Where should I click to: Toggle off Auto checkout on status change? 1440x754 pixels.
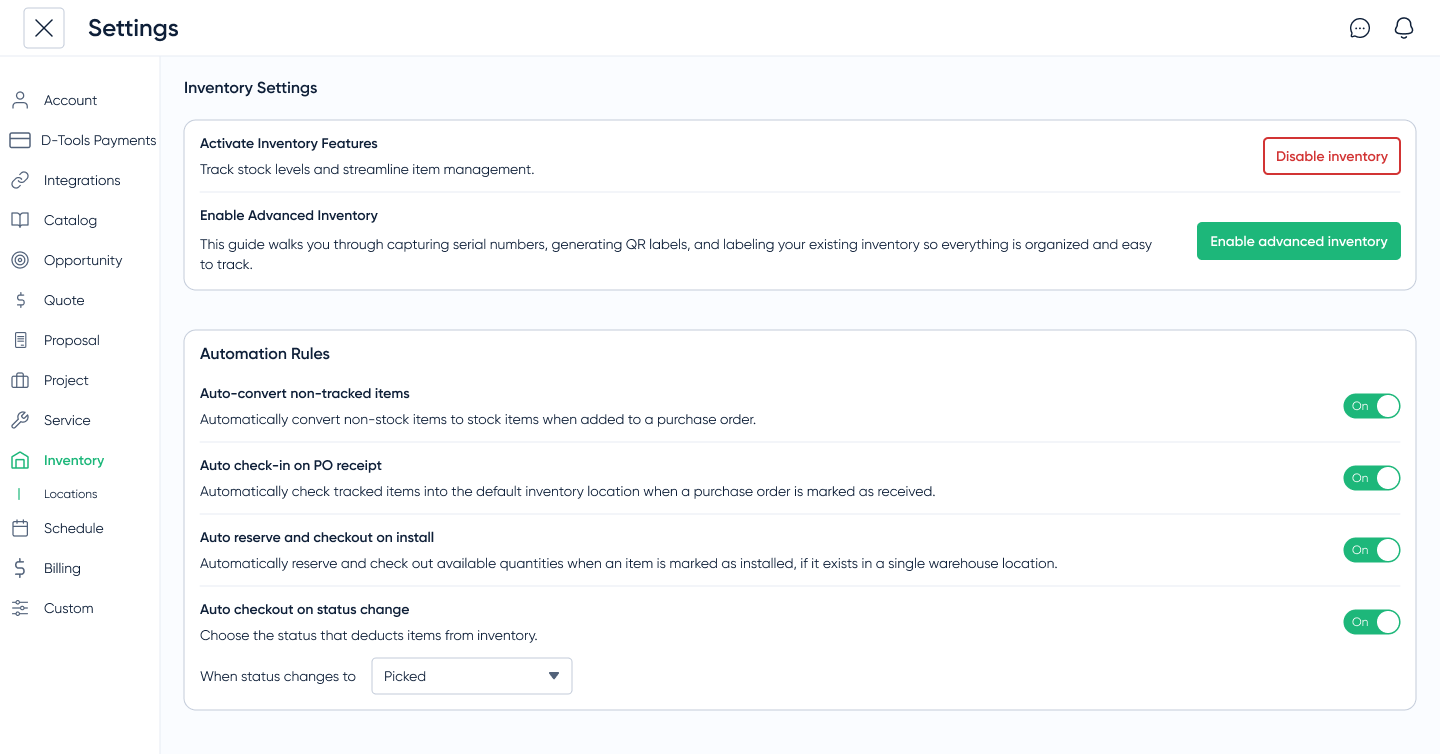pos(1371,622)
